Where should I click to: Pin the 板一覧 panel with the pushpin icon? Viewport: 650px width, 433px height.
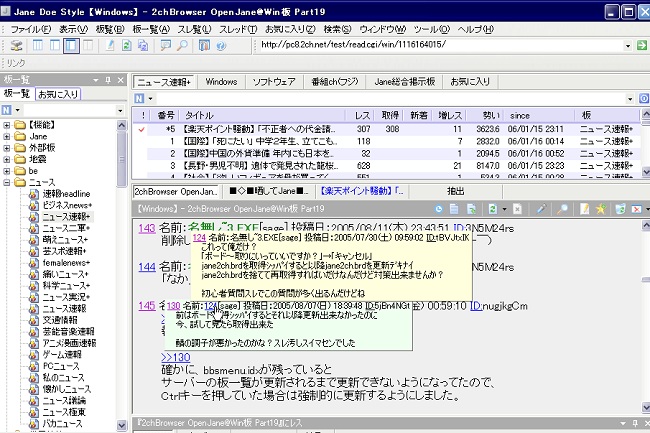point(108,80)
